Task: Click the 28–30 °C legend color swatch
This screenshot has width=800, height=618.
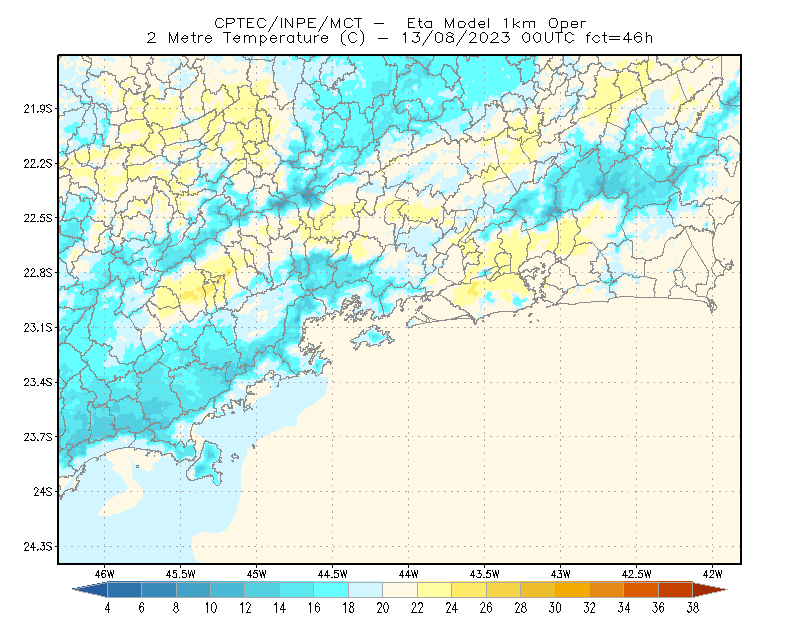Action: pyautogui.click(x=538, y=589)
